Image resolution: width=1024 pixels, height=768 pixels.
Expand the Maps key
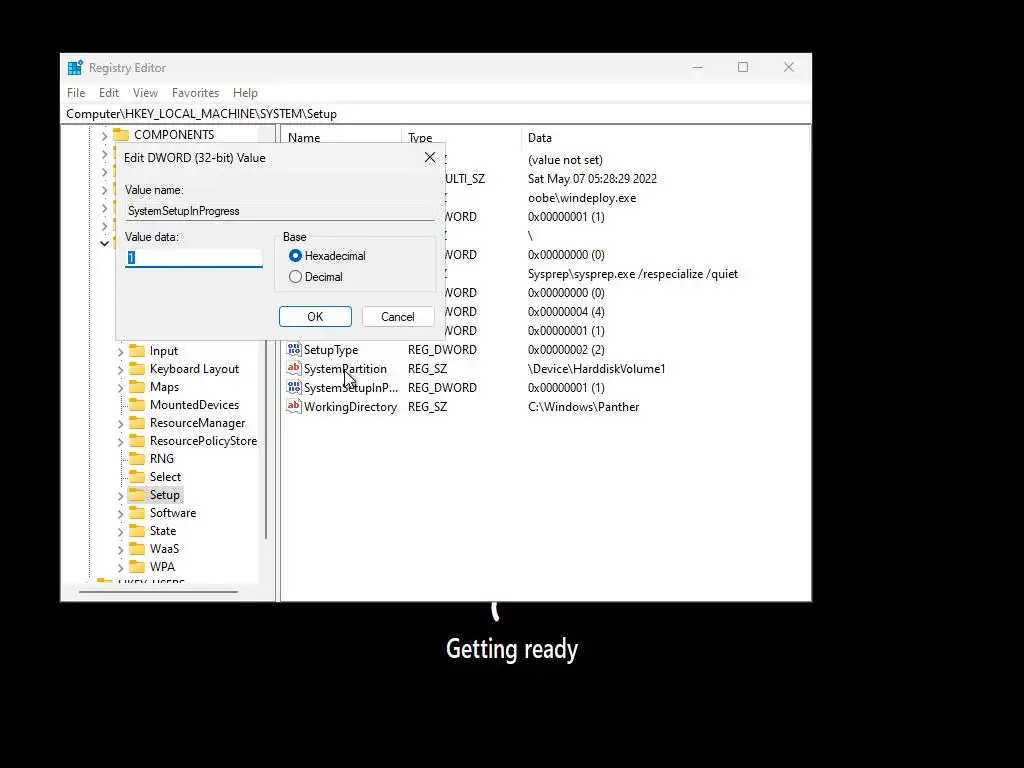pos(120,387)
